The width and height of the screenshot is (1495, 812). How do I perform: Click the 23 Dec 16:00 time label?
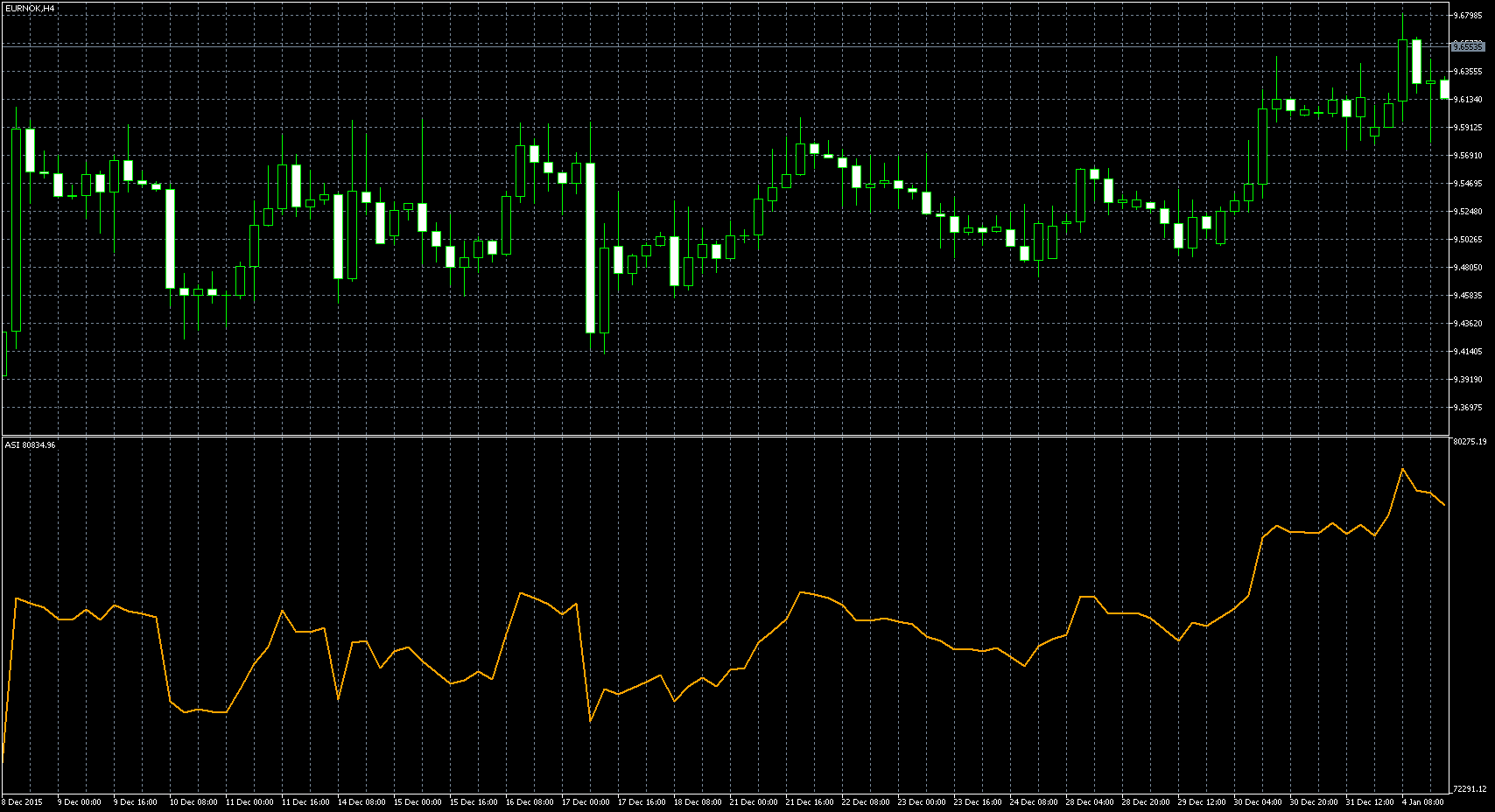pyautogui.click(x=978, y=802)
